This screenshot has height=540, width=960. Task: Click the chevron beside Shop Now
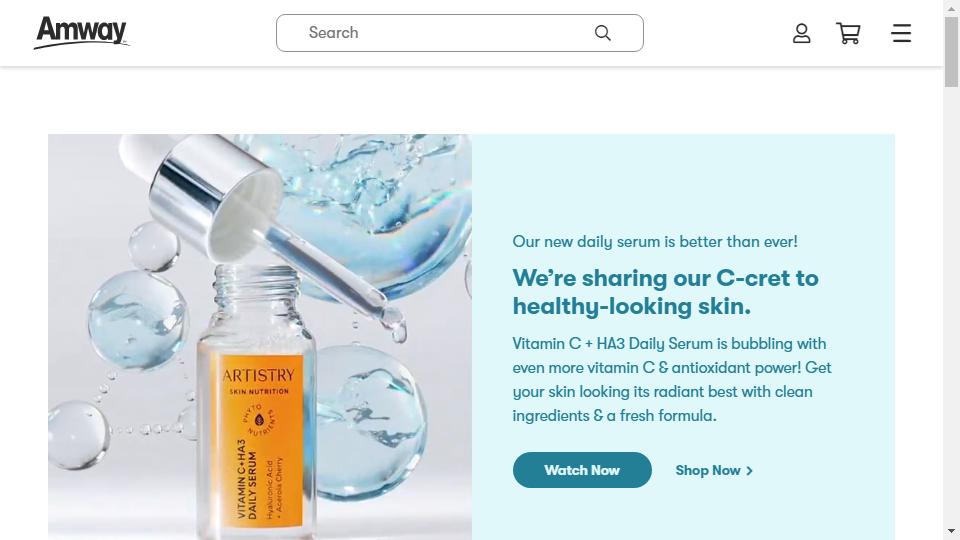[x=749, y=471]
